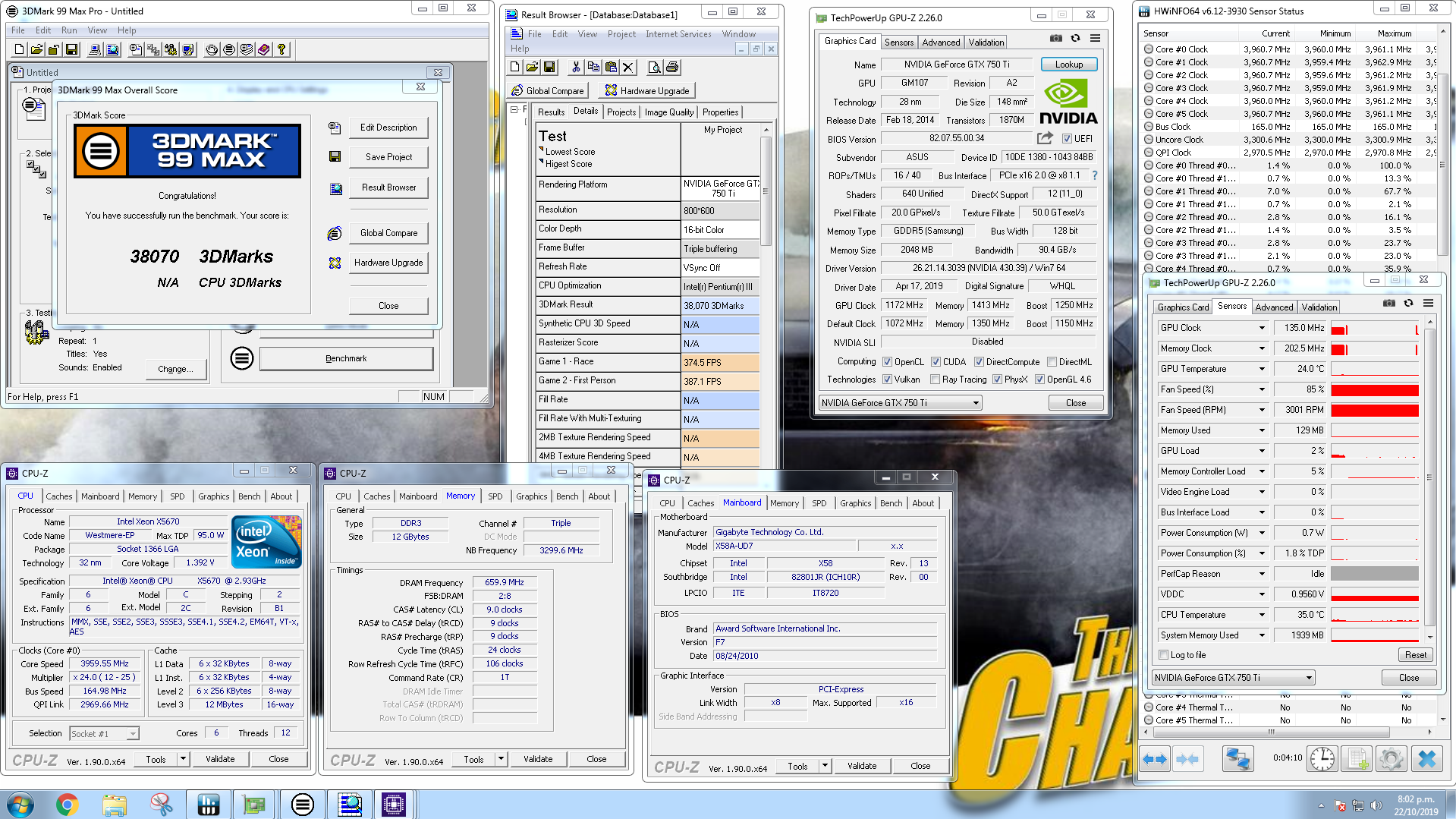Click GPU Clock sensor graph bar
Image resolution: width=1456 pixels, height=819 pixels.
tap(1375, 328)
